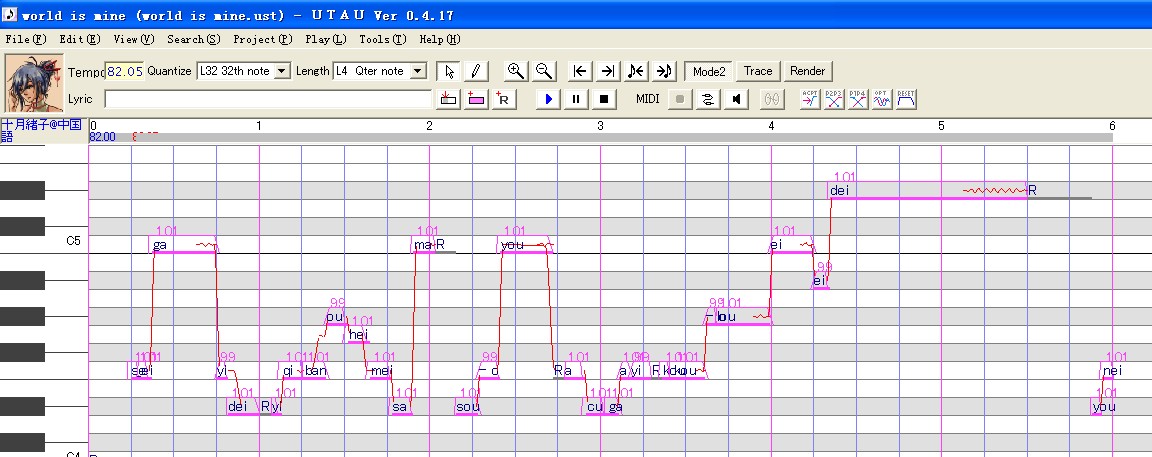Toggle the MIDI speaker mute icon
This screenshot has width=1152, height=457.
coord(736,98)
